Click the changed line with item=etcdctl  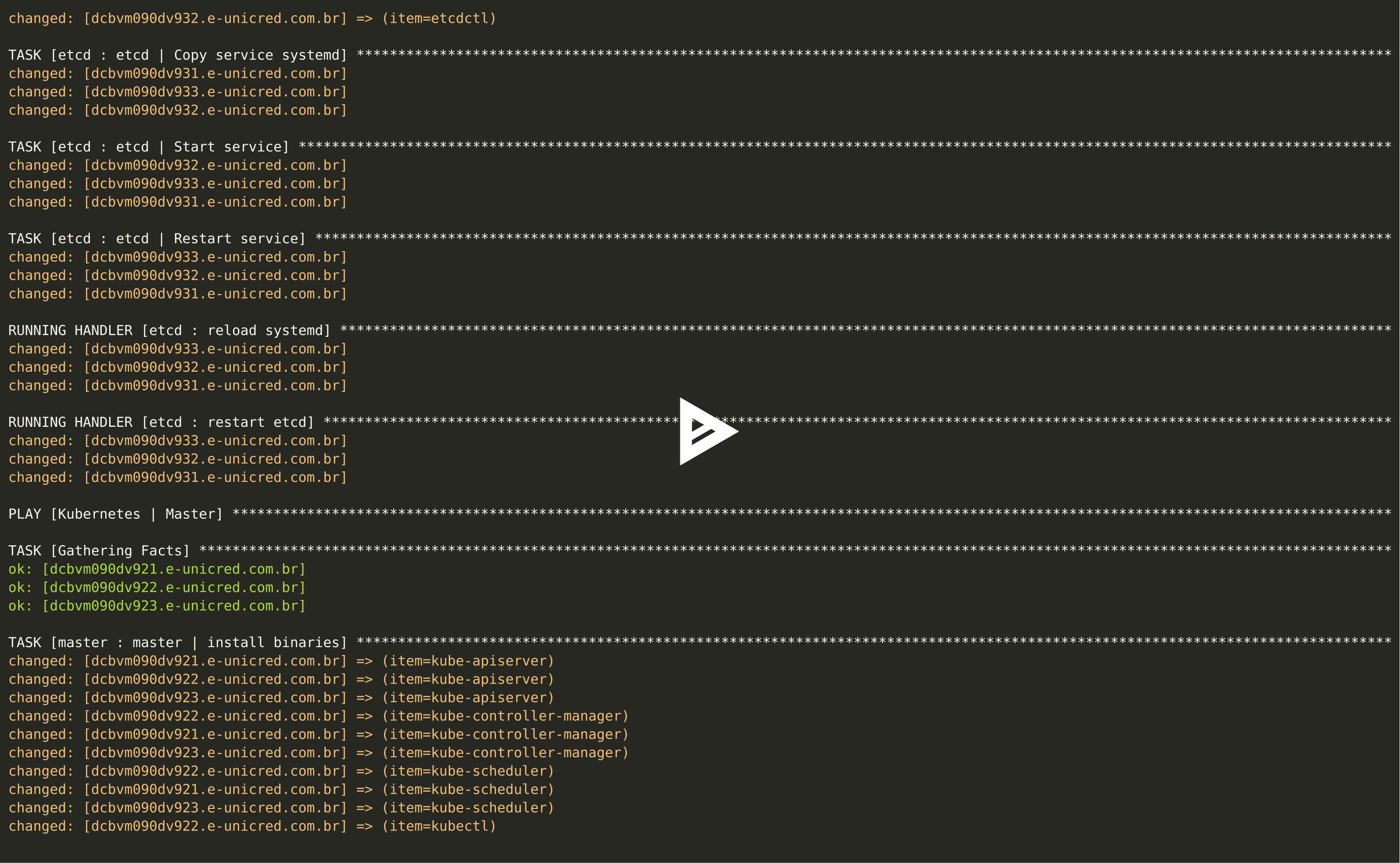tap(252, 19)
